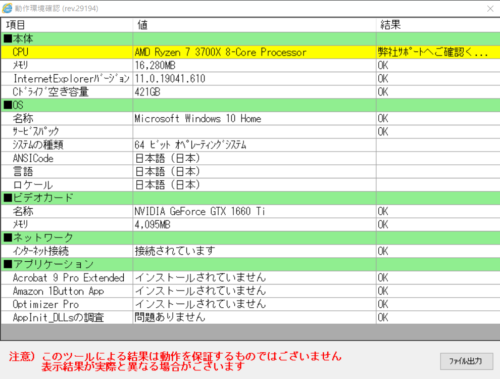Select the ■ビデオカード section row
This screenshot has height=379, width=500.
pos(250,198)
